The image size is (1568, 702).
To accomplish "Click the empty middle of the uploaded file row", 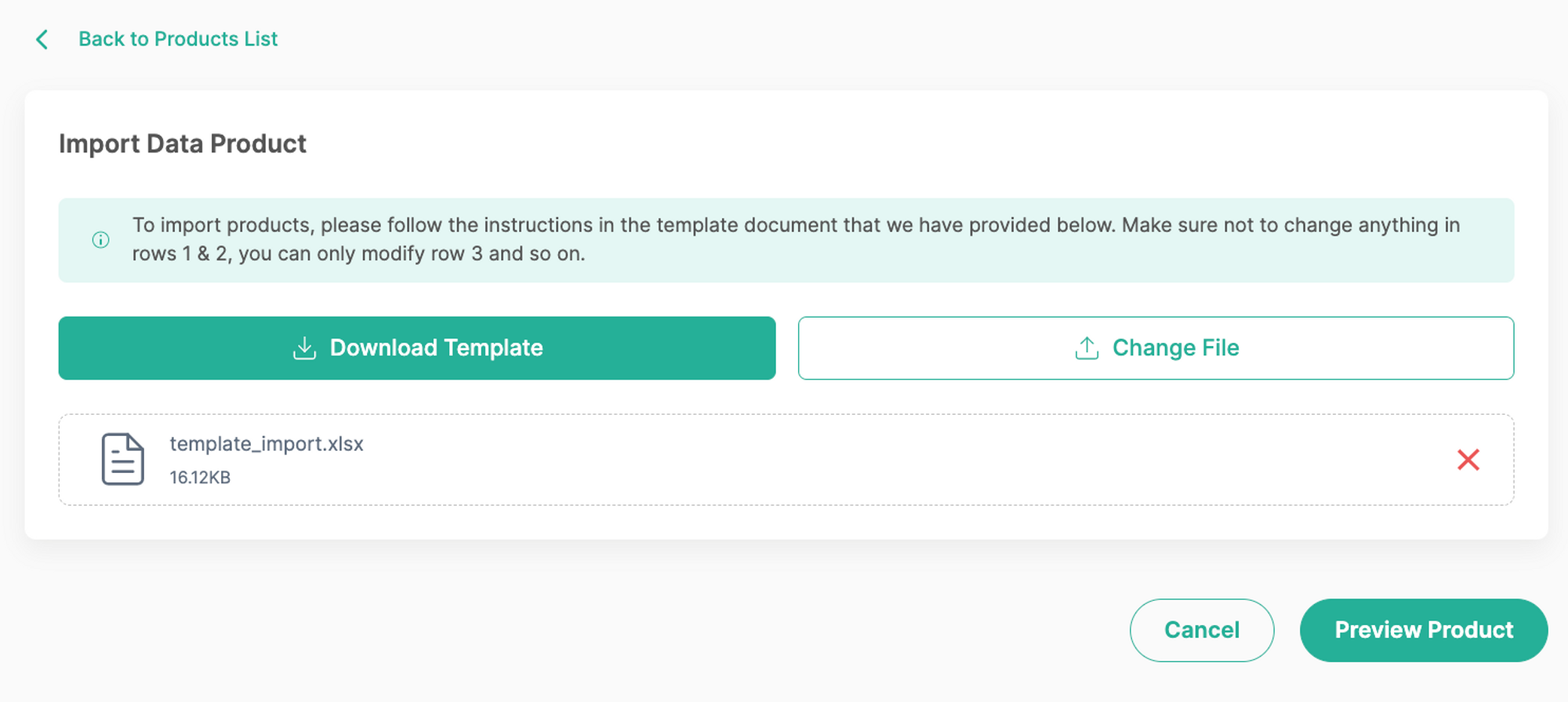I will [x=862, y=460].
